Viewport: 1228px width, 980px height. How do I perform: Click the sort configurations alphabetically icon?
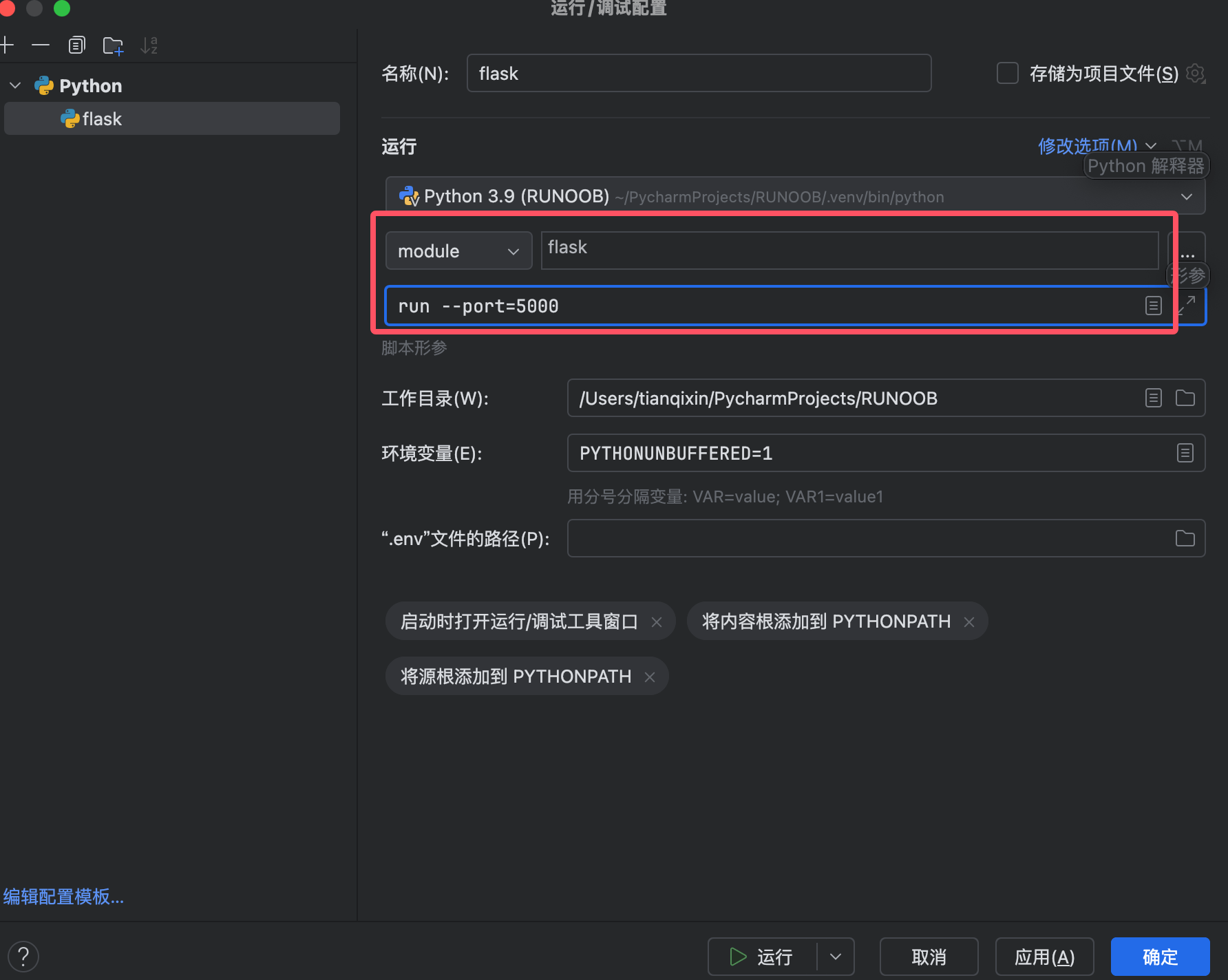tap(149, 45)
